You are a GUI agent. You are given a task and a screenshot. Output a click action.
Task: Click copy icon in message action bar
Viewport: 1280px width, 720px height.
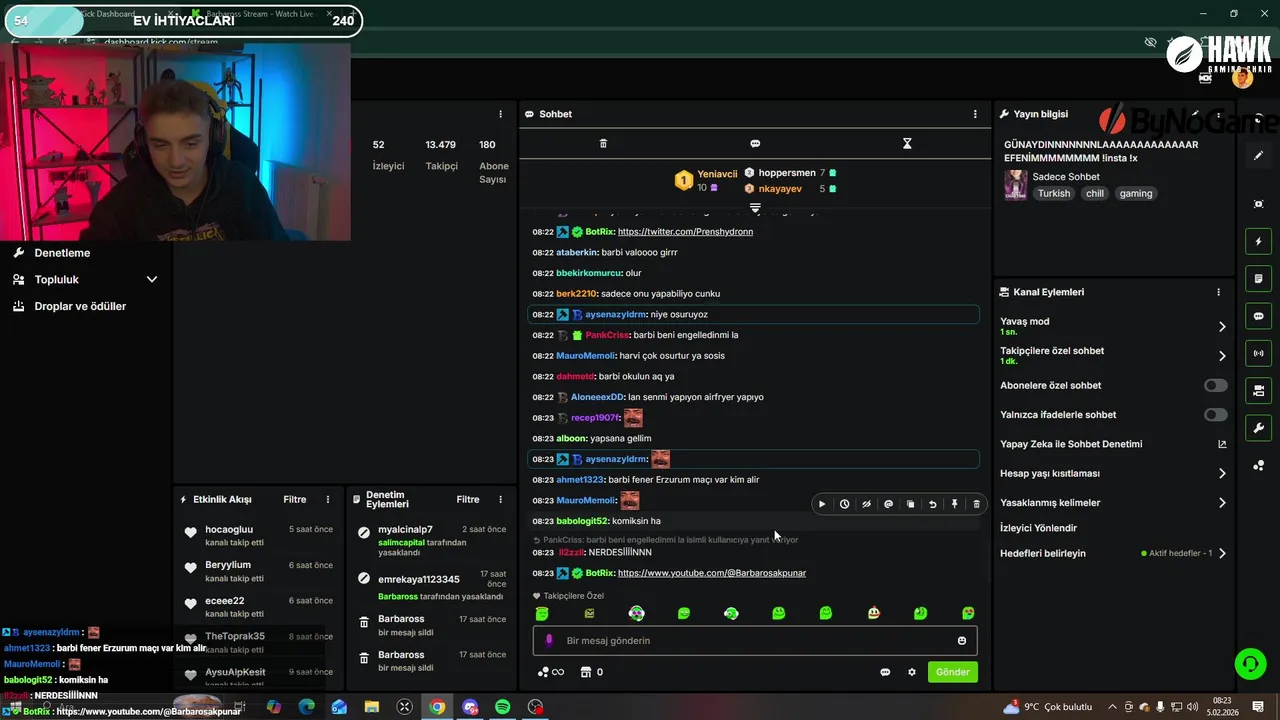tap(910, 504)
